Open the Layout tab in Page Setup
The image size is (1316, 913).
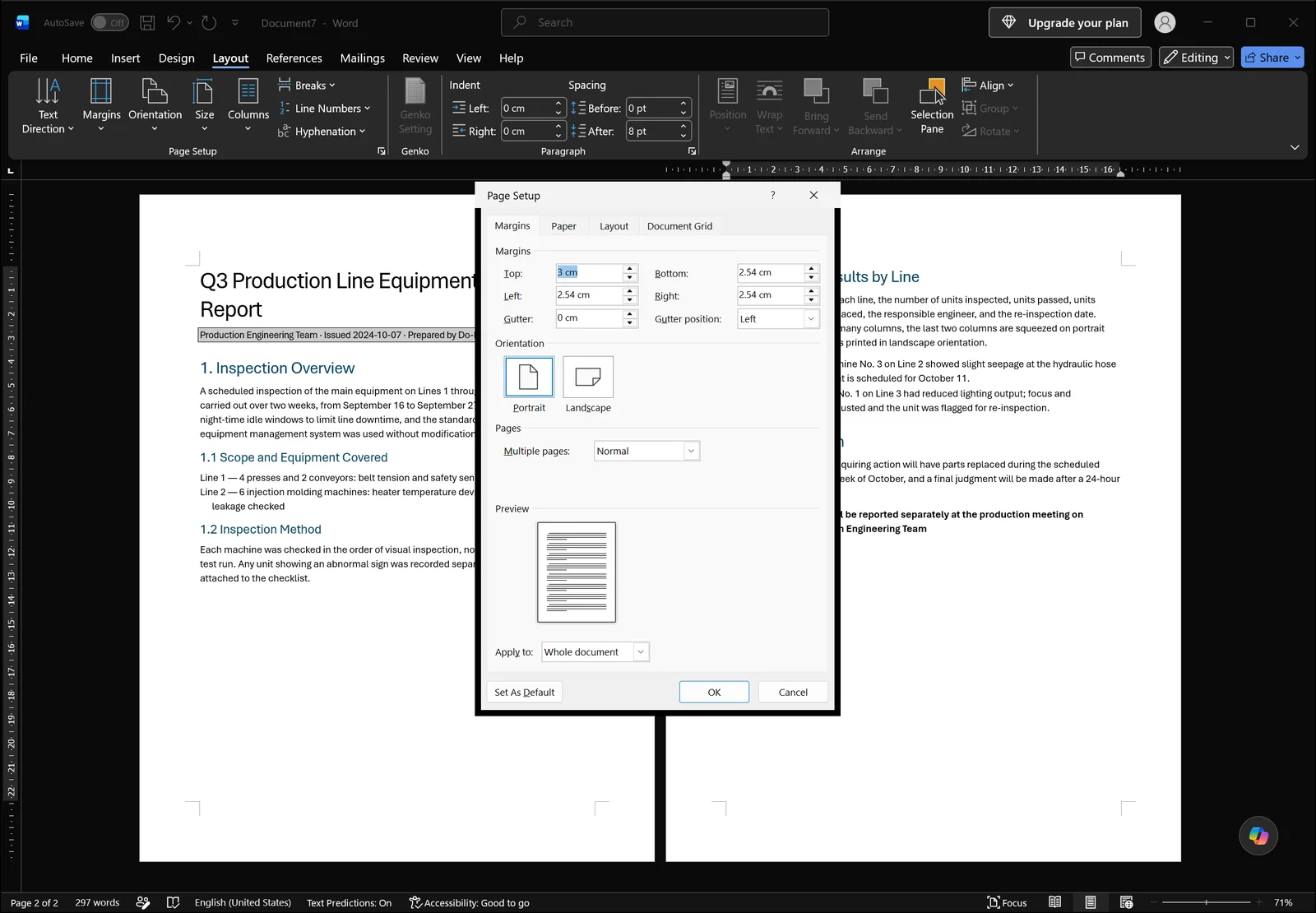(x=614, y=226)
